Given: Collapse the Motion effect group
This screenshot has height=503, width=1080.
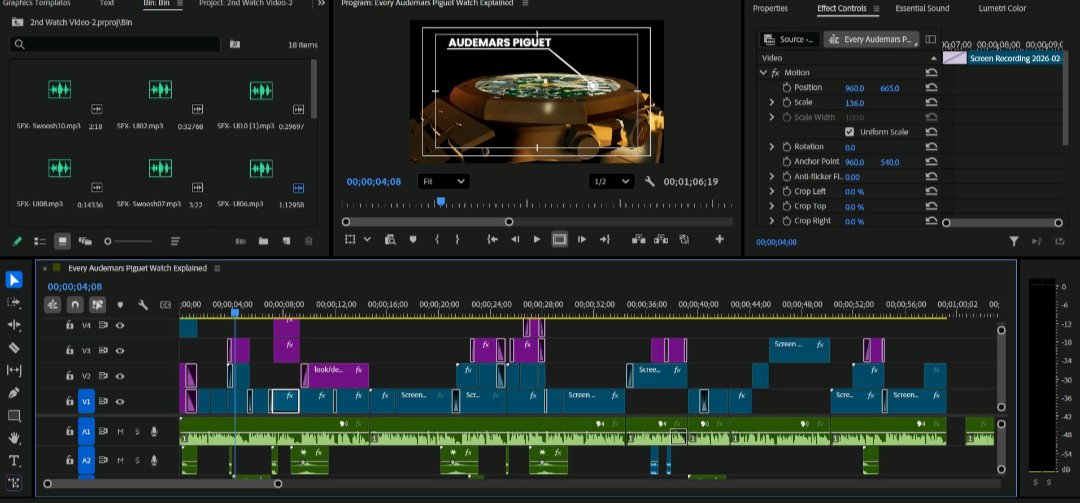Looking at the screenshot, I should click(x=763, y=72).
